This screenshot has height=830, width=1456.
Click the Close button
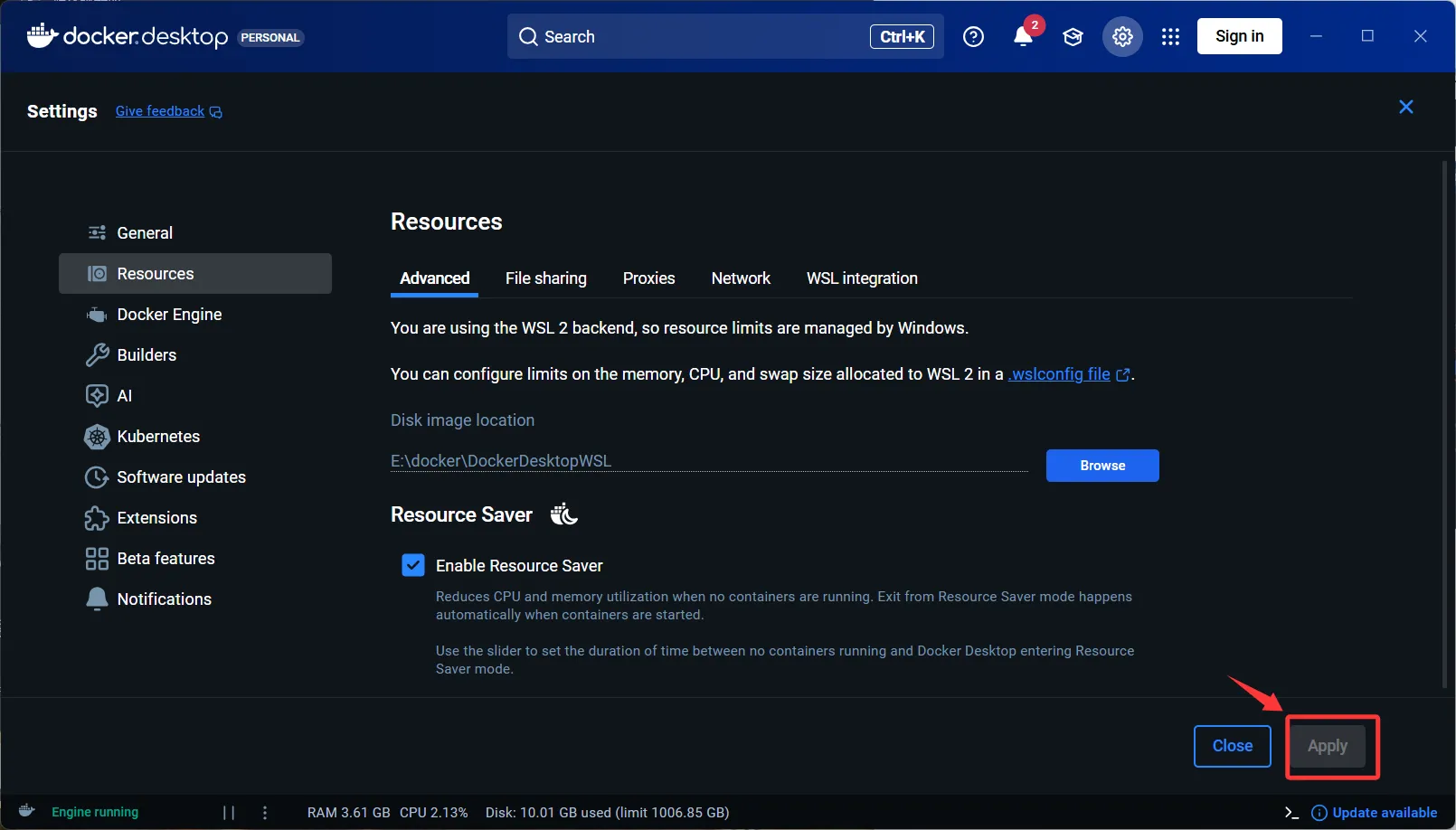point(1233,746)
